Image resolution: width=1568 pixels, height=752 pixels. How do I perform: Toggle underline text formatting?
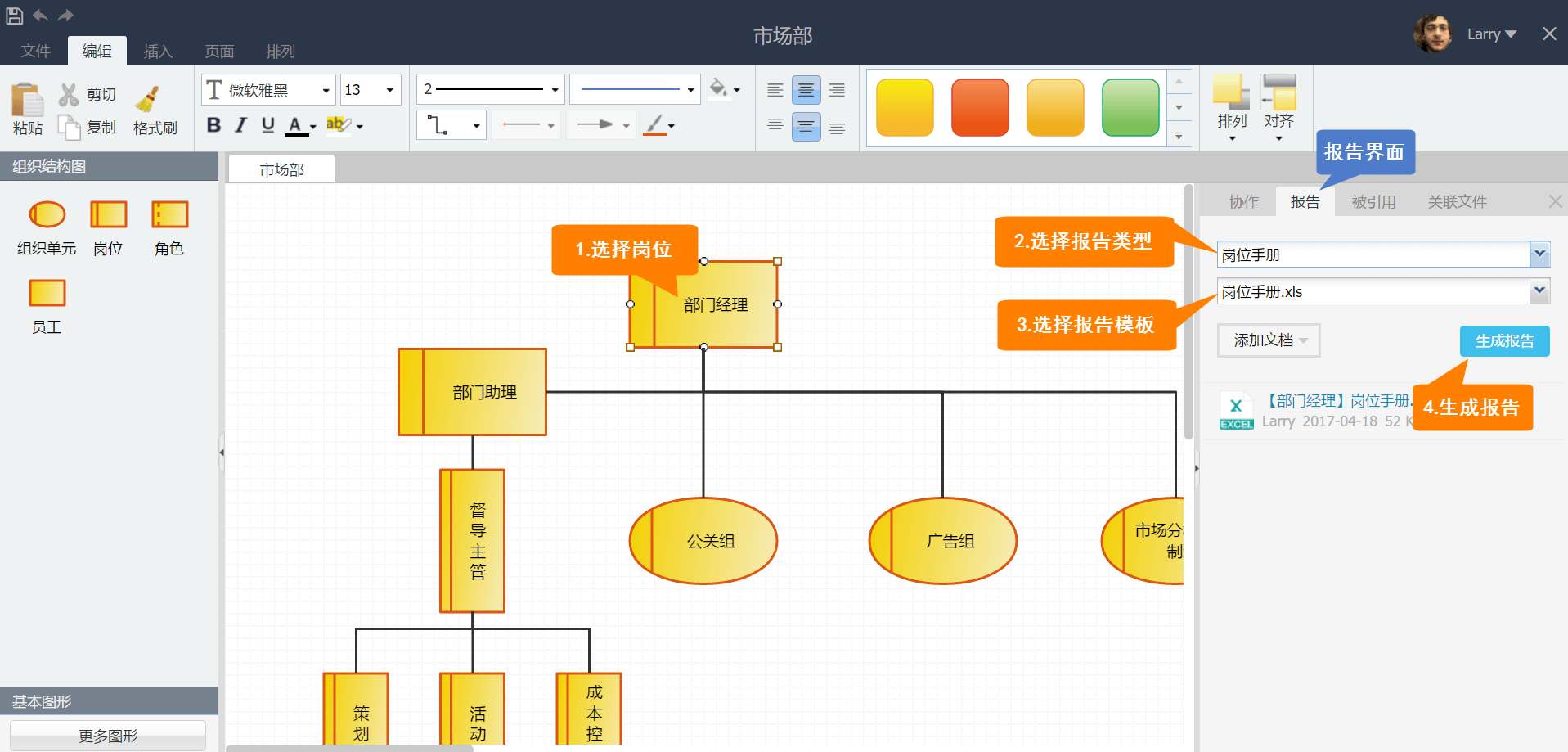point(267,125)
